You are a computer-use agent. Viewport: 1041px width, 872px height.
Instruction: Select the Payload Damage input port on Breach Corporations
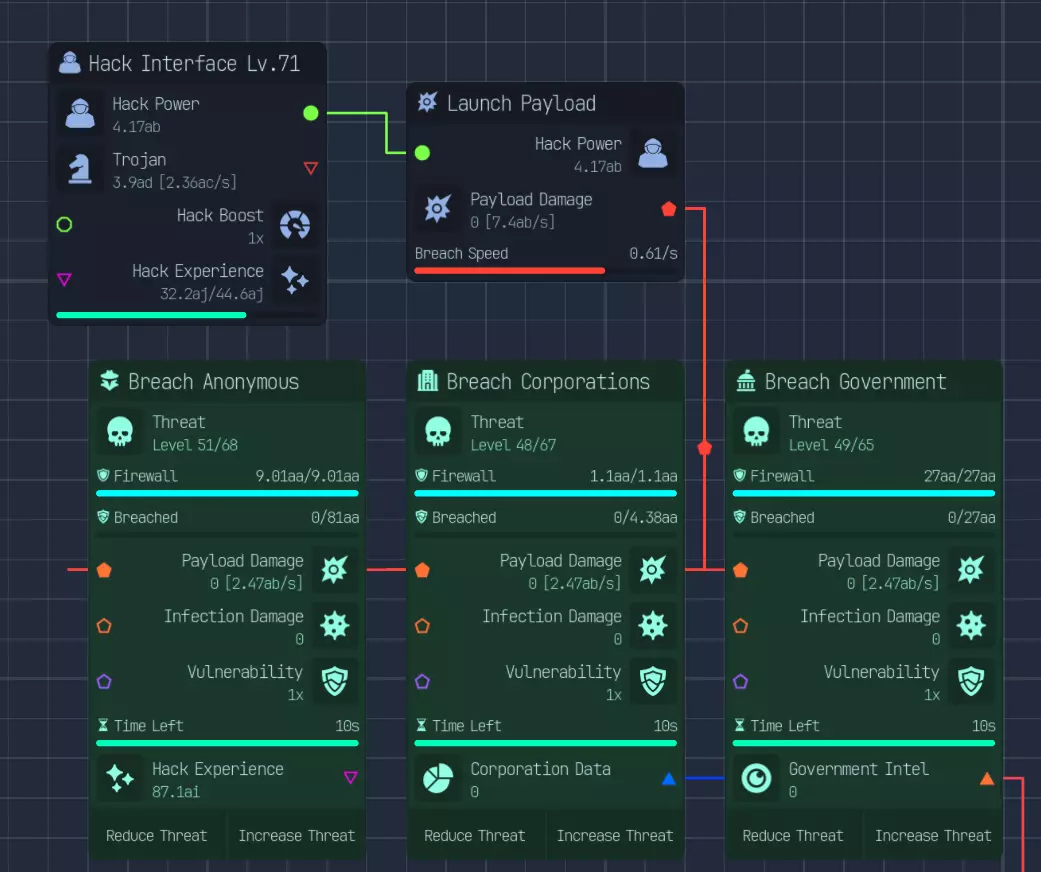tap(422, 570)
